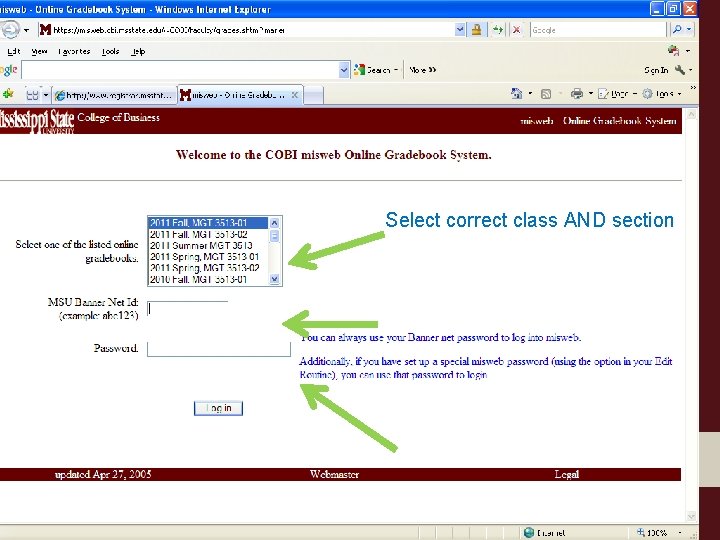Open the address bar history dropdown
This screenshot has width=720, height=540.
[460, 30]
